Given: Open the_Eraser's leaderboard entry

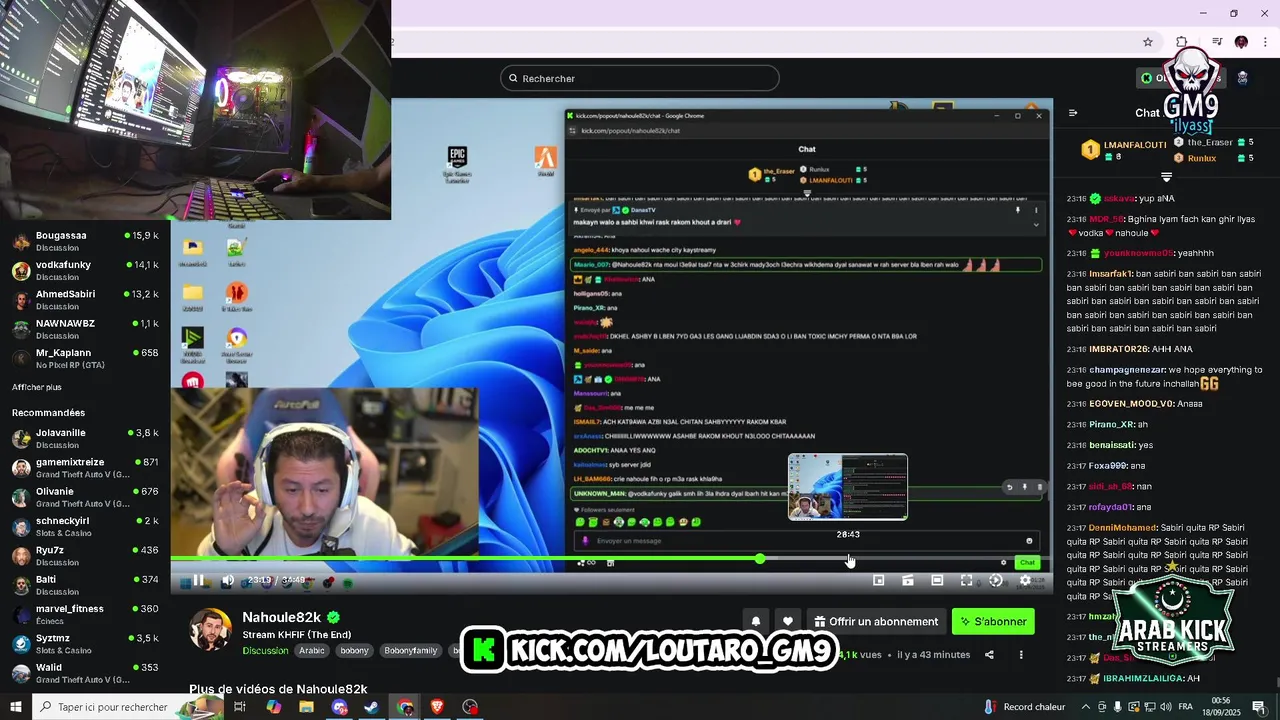Looking at the screenshot, I should coord(1213,143).
